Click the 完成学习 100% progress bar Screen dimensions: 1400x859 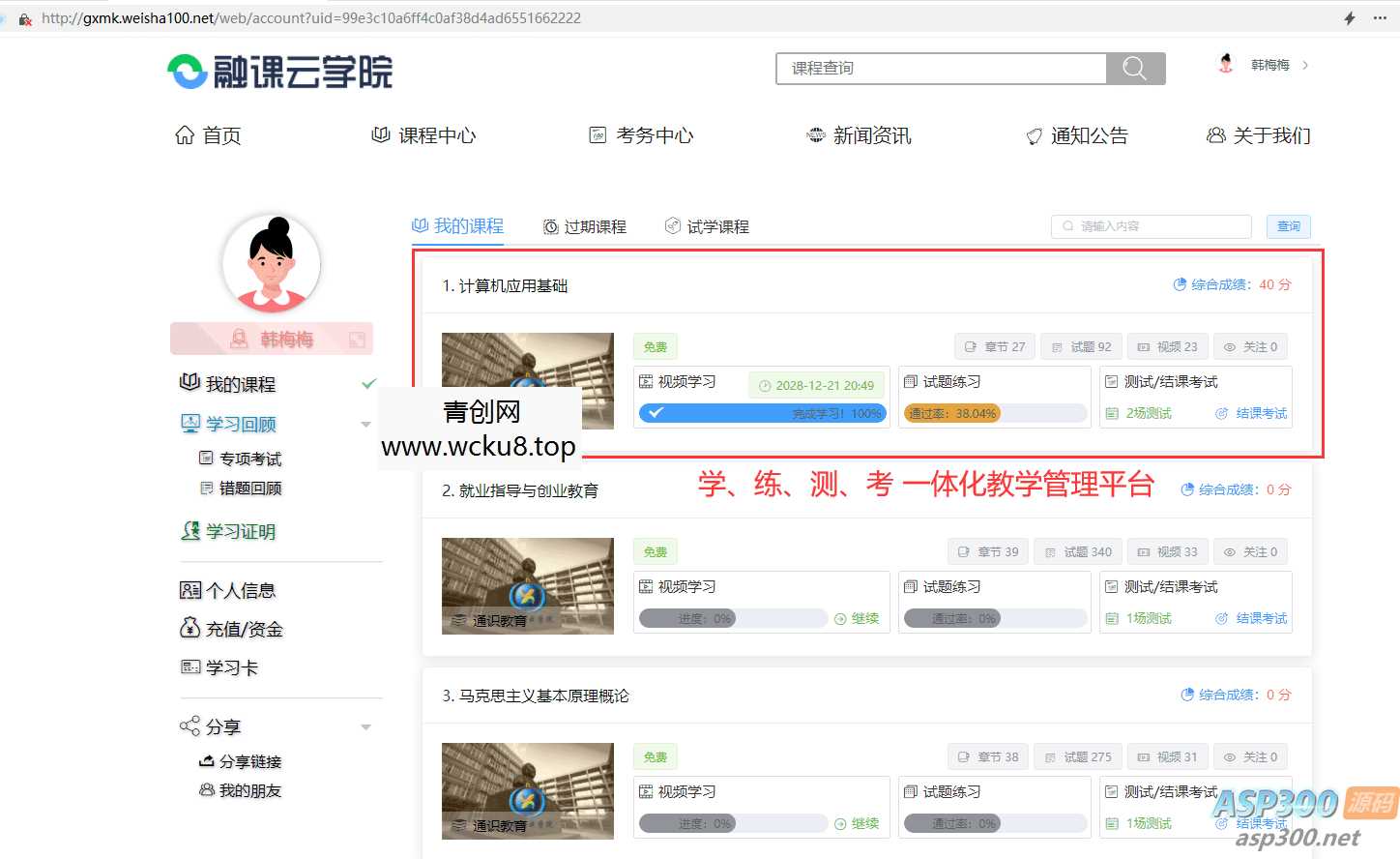763,413
